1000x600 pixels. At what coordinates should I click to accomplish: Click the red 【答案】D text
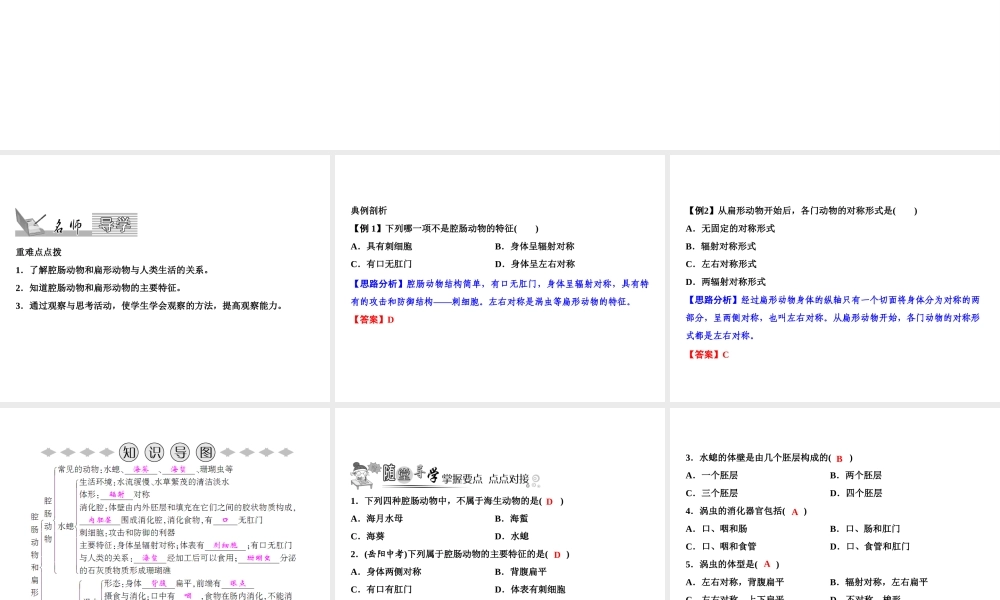(372, 319)
